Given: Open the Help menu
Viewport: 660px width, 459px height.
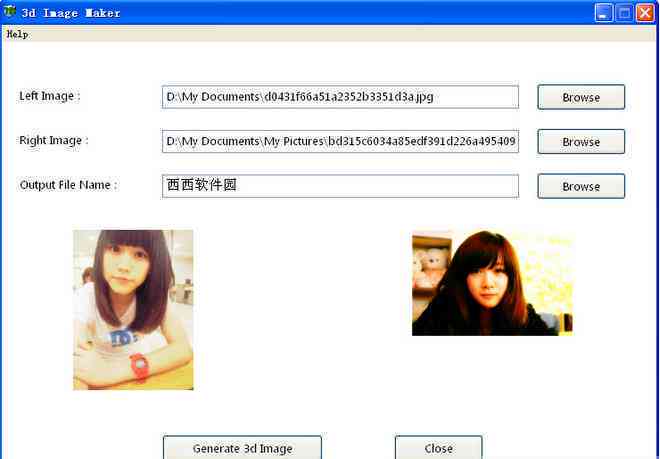Looking at the screenshot, I should [17, 34].
